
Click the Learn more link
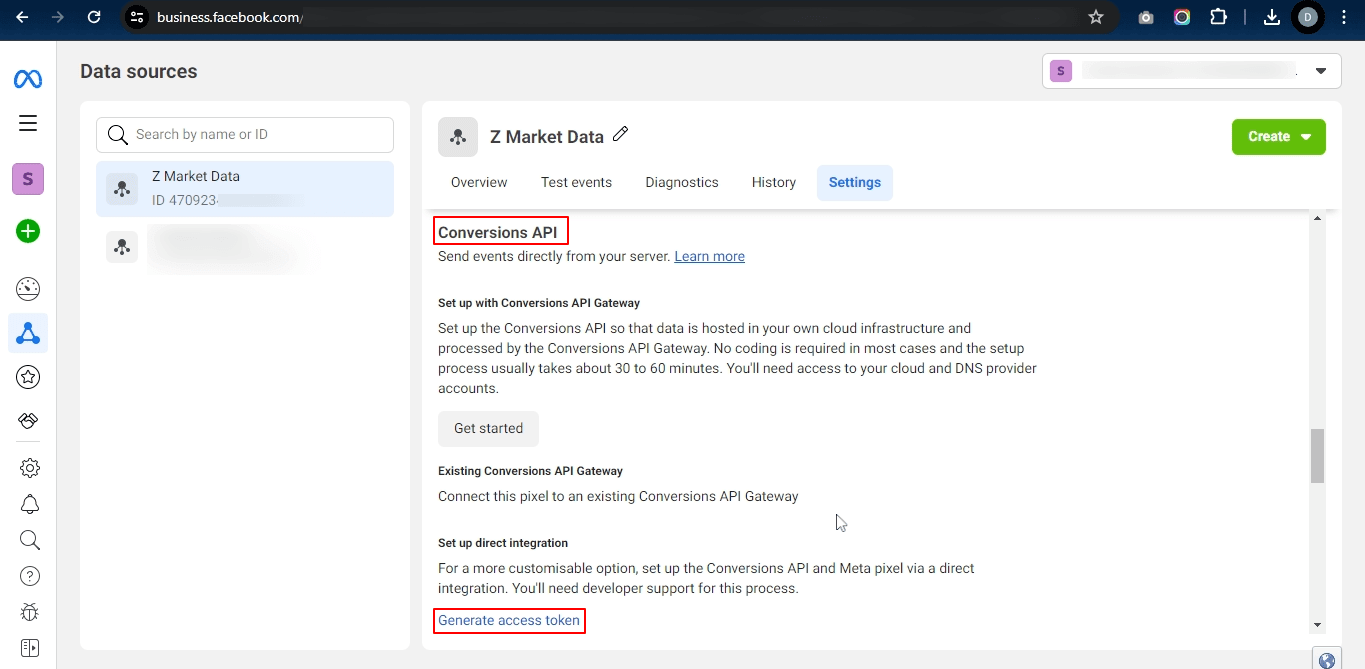tap(710, 256)
